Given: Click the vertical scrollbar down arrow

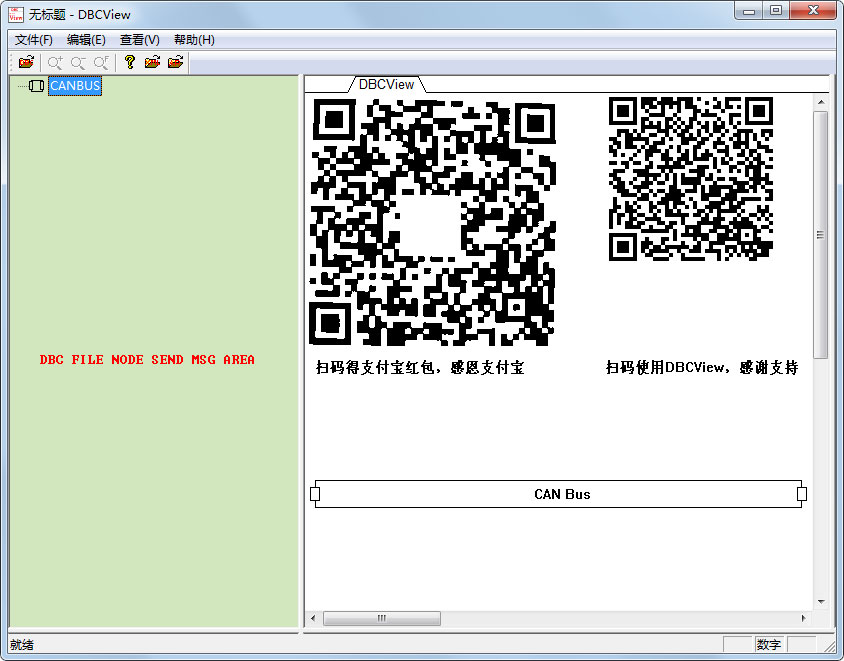Looking at the screenshot, I should point(821,602).
